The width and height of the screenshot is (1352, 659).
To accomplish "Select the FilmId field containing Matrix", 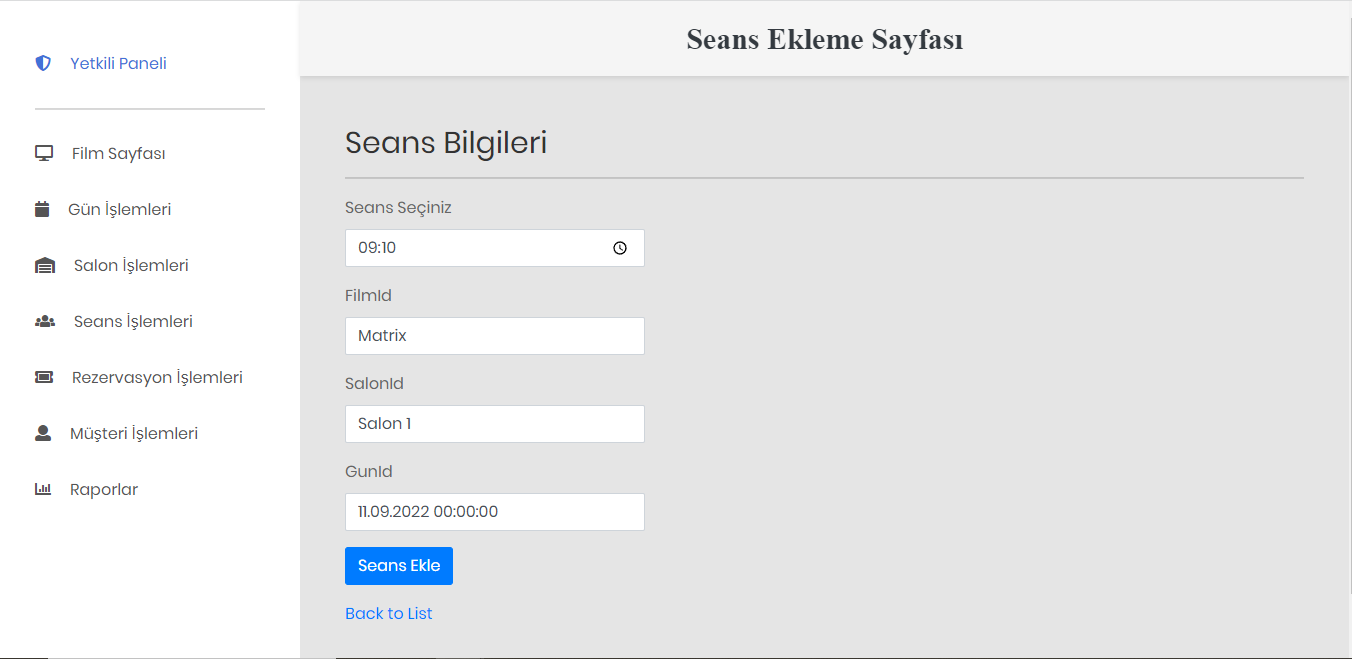I will [x=494, y=335].
